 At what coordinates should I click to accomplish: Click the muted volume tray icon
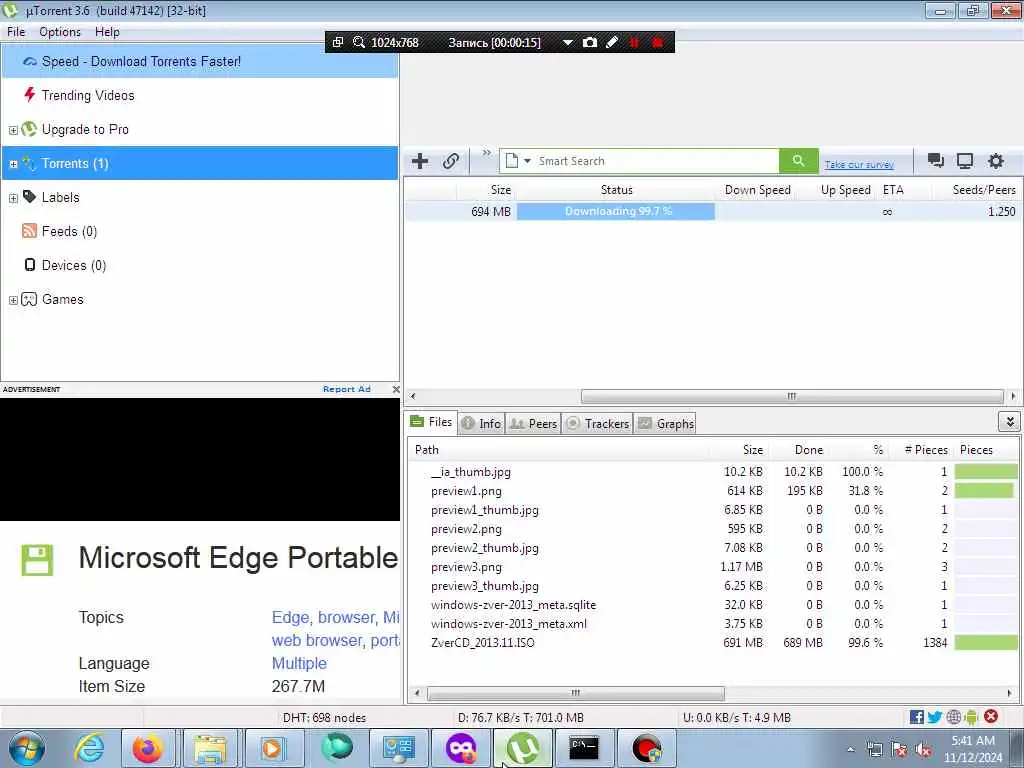point(923,750)
